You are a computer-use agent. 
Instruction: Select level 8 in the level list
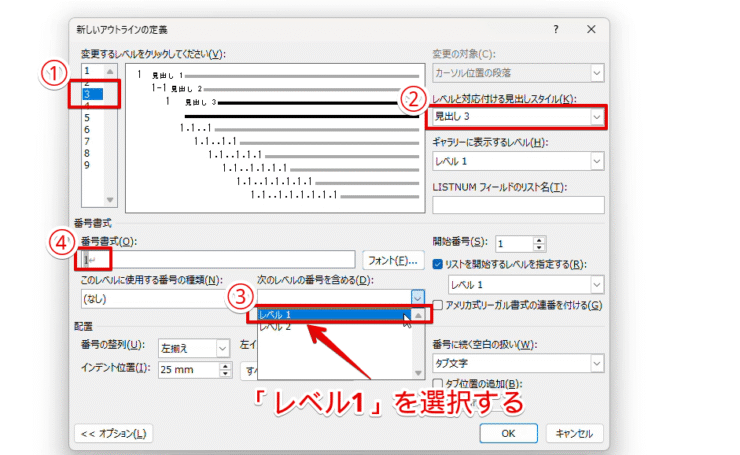[x=87, y=153]
